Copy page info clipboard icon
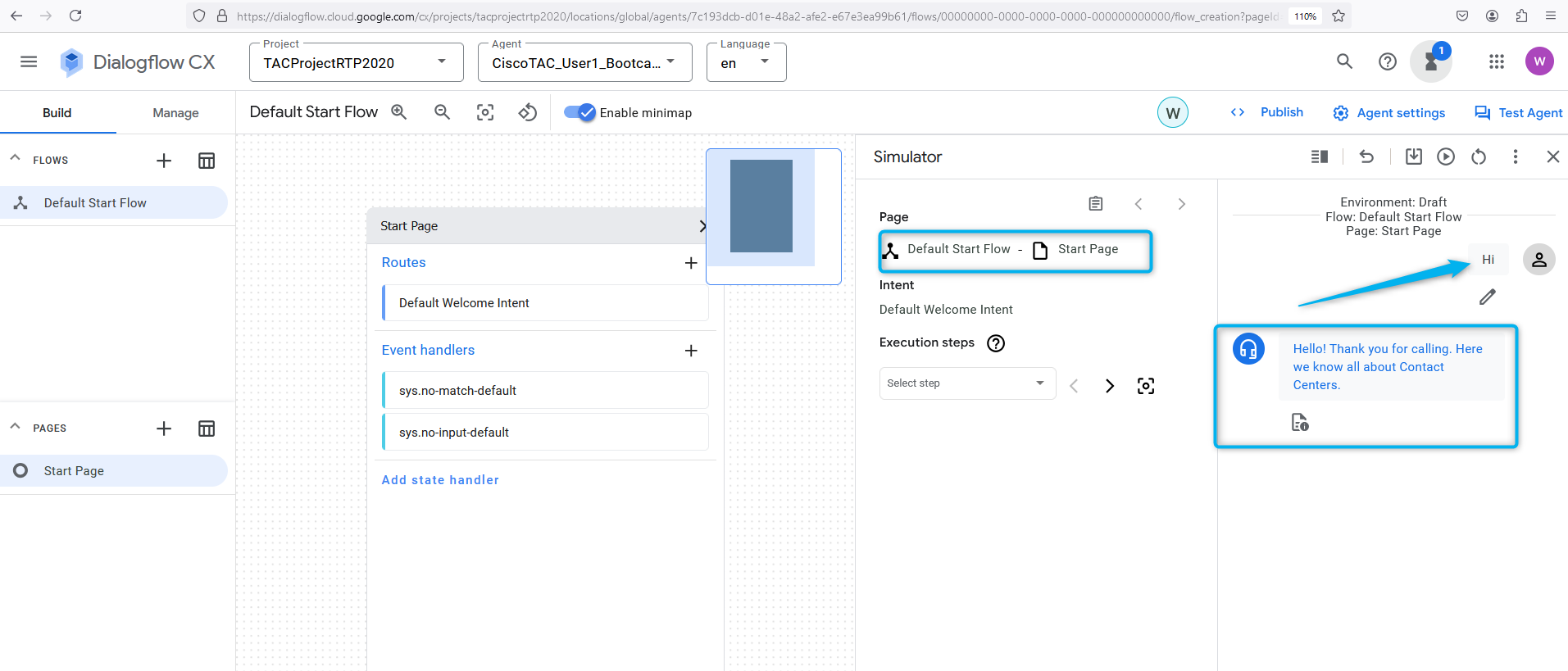Viewport: 1568px width, 671px height. 1096,203
